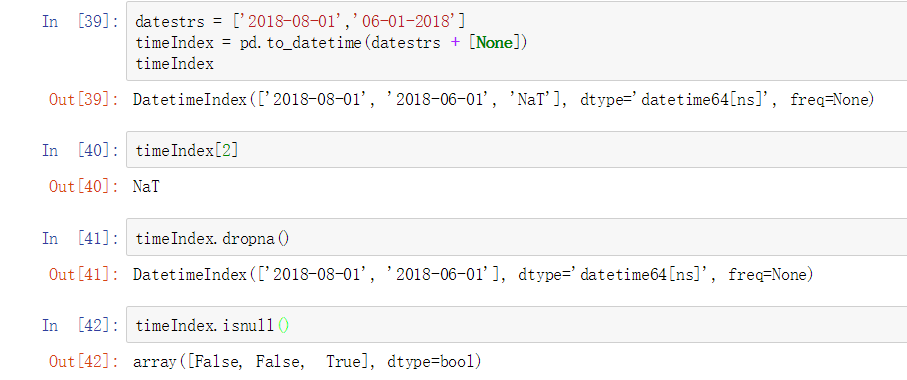Click the Out[39] DatetimeIndex output with 'NaT'
This screenshot has width=907, height=380.
503,99
